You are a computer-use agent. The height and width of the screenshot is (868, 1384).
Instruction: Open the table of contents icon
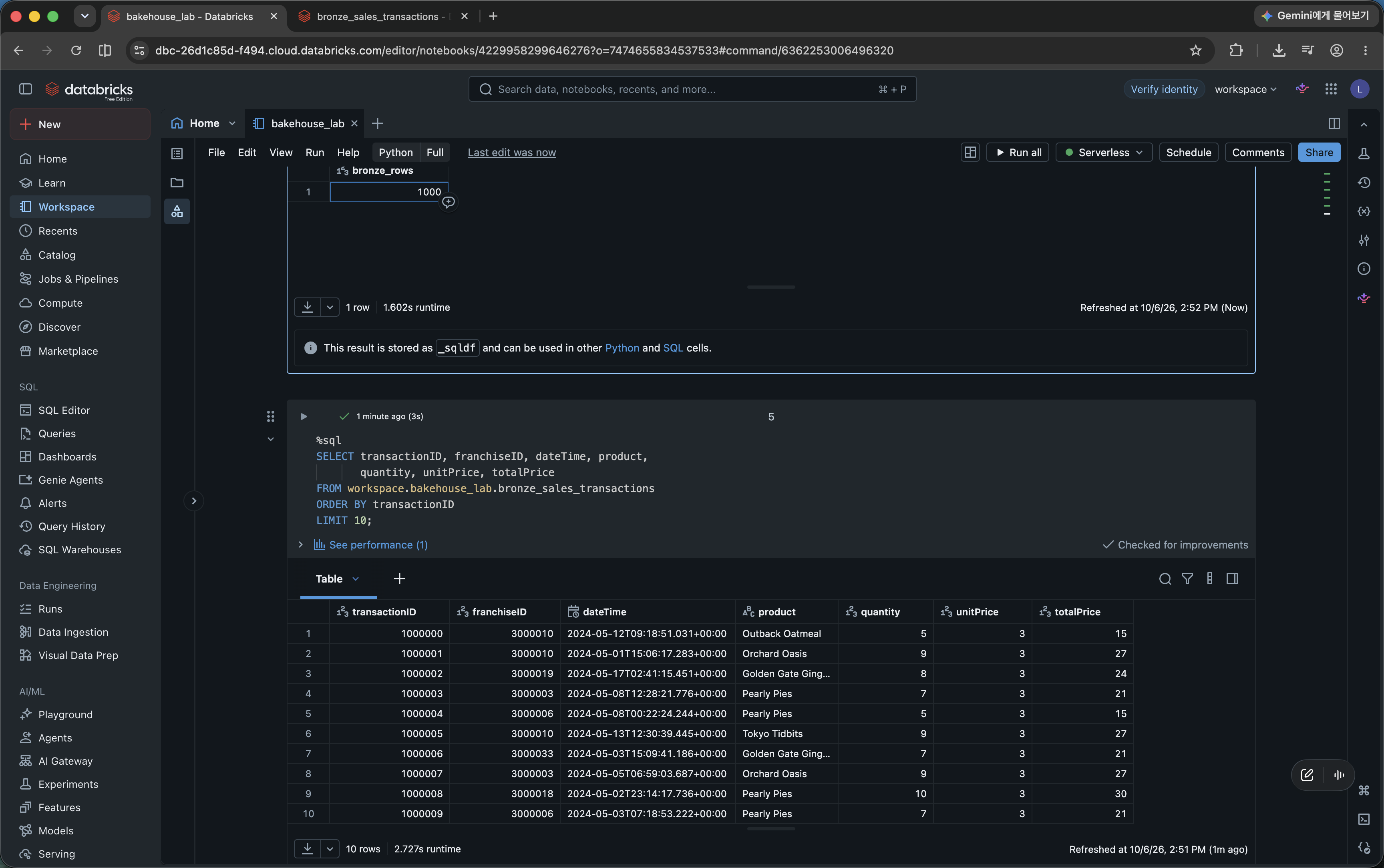pyautogui.click(x=177, y=153)
